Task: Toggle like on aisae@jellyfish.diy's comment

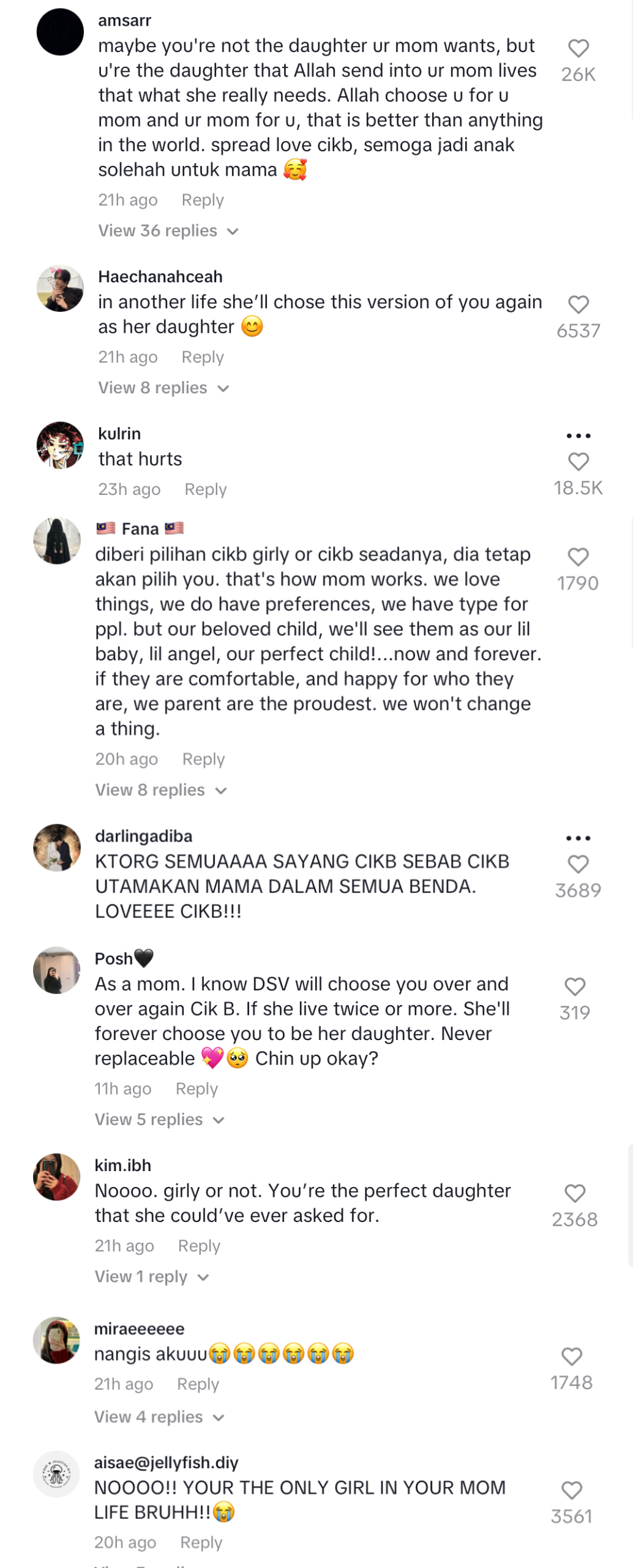Action: 571,1490
